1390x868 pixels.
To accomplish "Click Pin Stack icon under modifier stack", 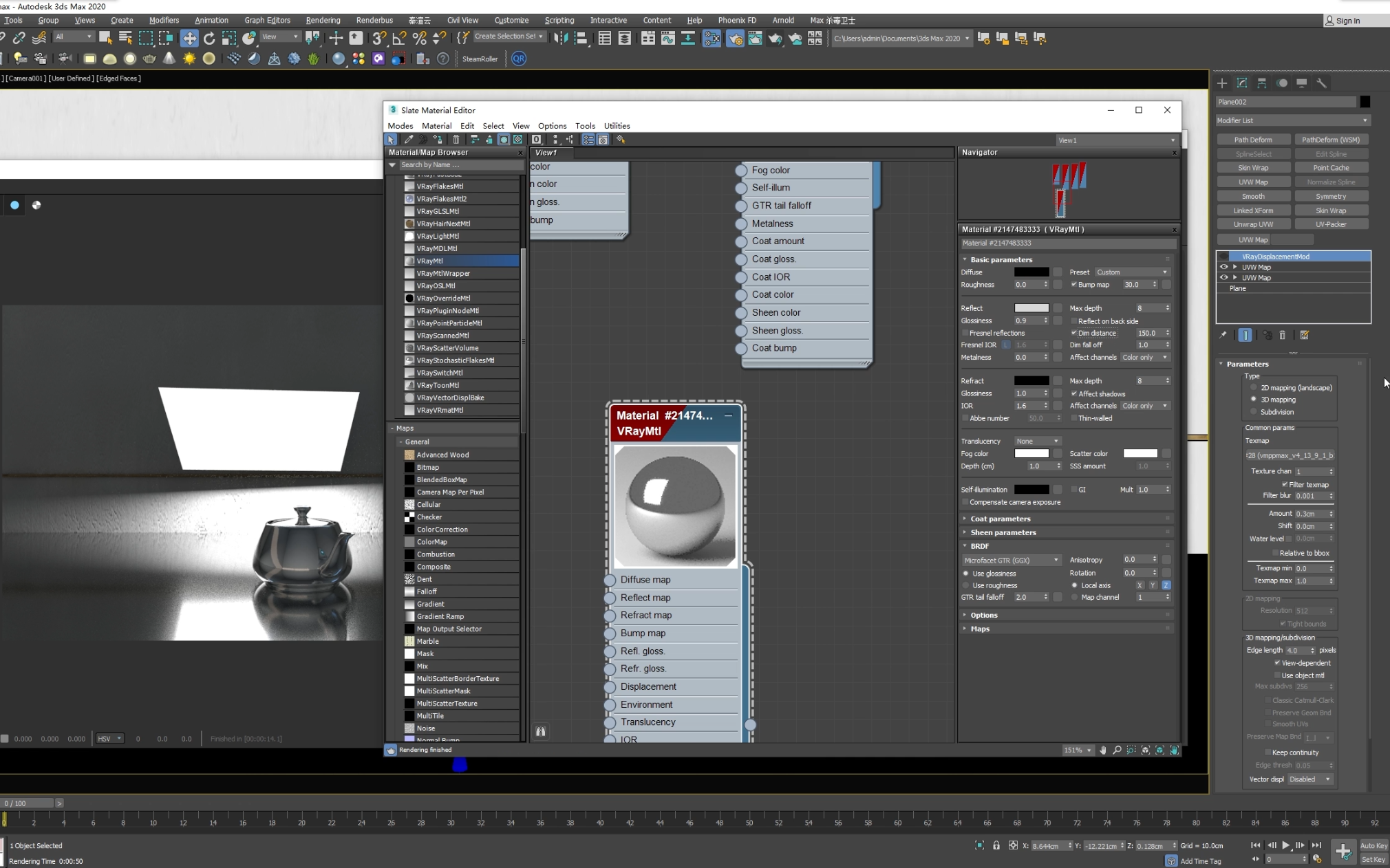I will click(1223, 335).
